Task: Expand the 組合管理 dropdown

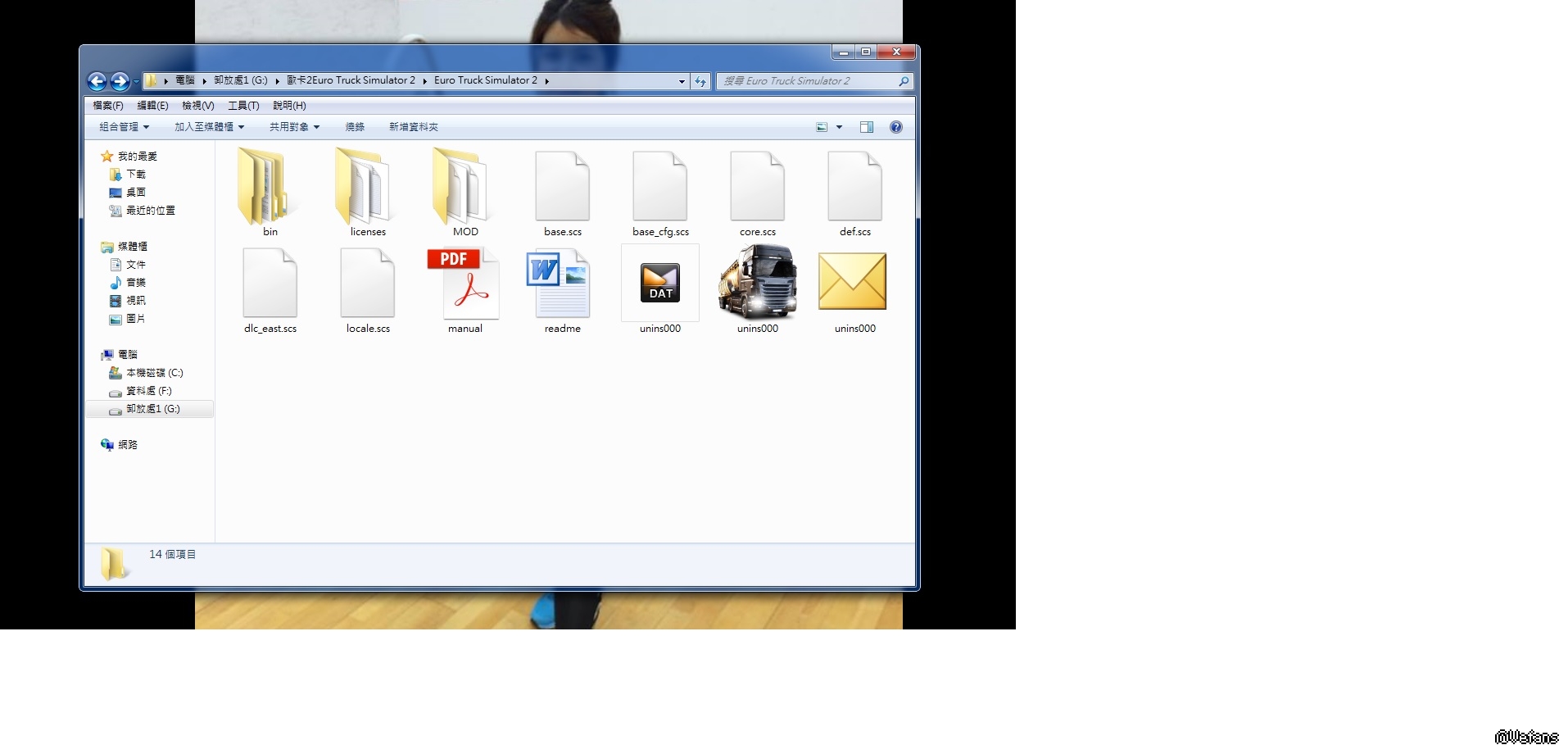Action: coord(124,127)
